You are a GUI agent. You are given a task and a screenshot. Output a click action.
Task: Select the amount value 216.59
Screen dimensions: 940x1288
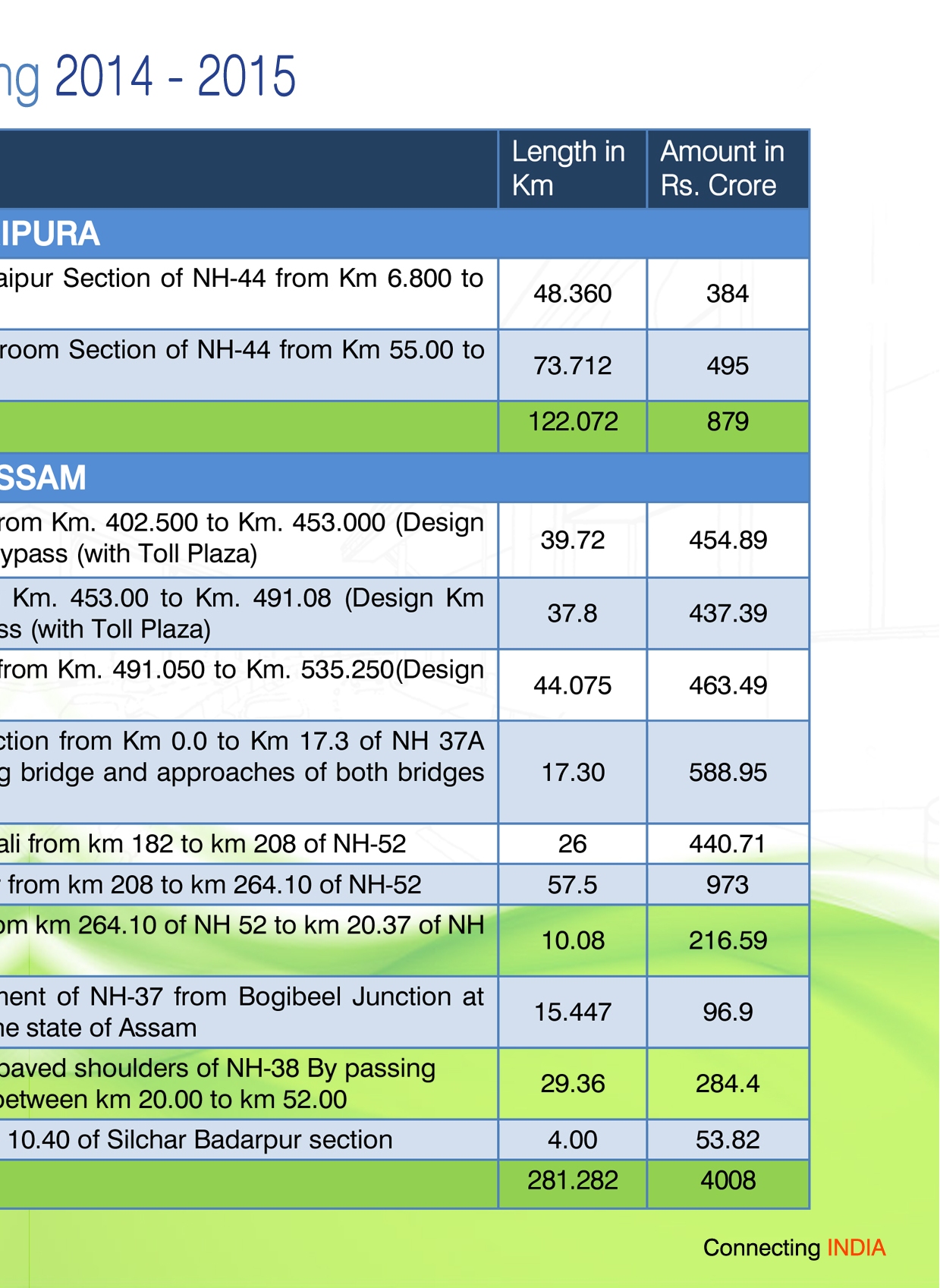728,941
